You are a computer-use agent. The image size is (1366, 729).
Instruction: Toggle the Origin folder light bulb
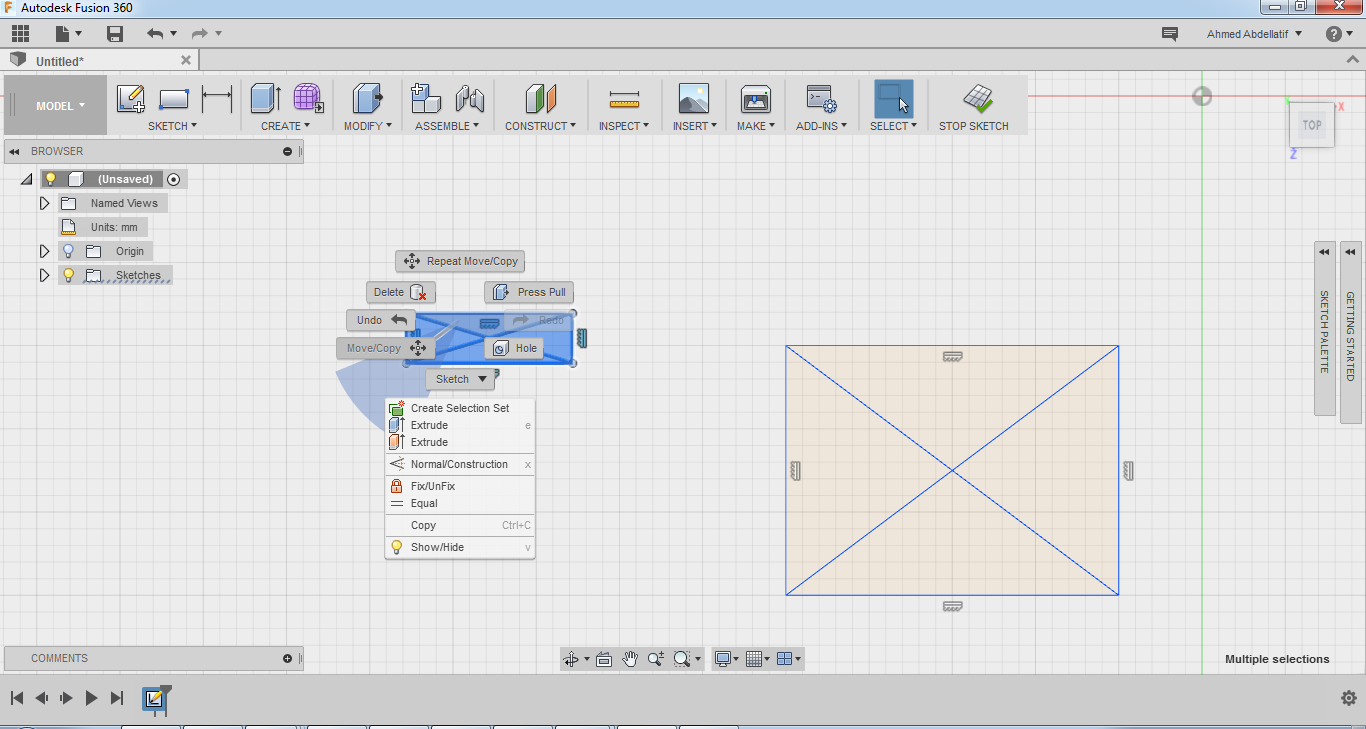click(x=68, y=251)
